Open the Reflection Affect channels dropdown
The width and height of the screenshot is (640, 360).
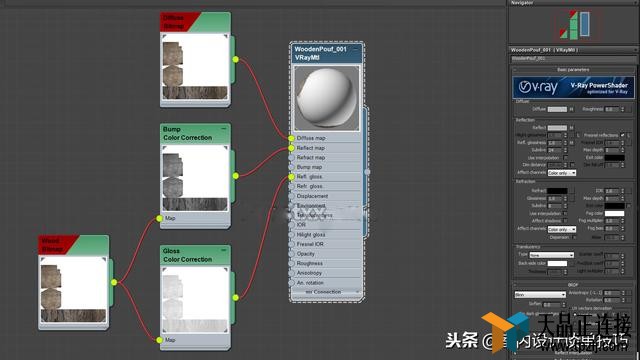(x=562, y=173)
